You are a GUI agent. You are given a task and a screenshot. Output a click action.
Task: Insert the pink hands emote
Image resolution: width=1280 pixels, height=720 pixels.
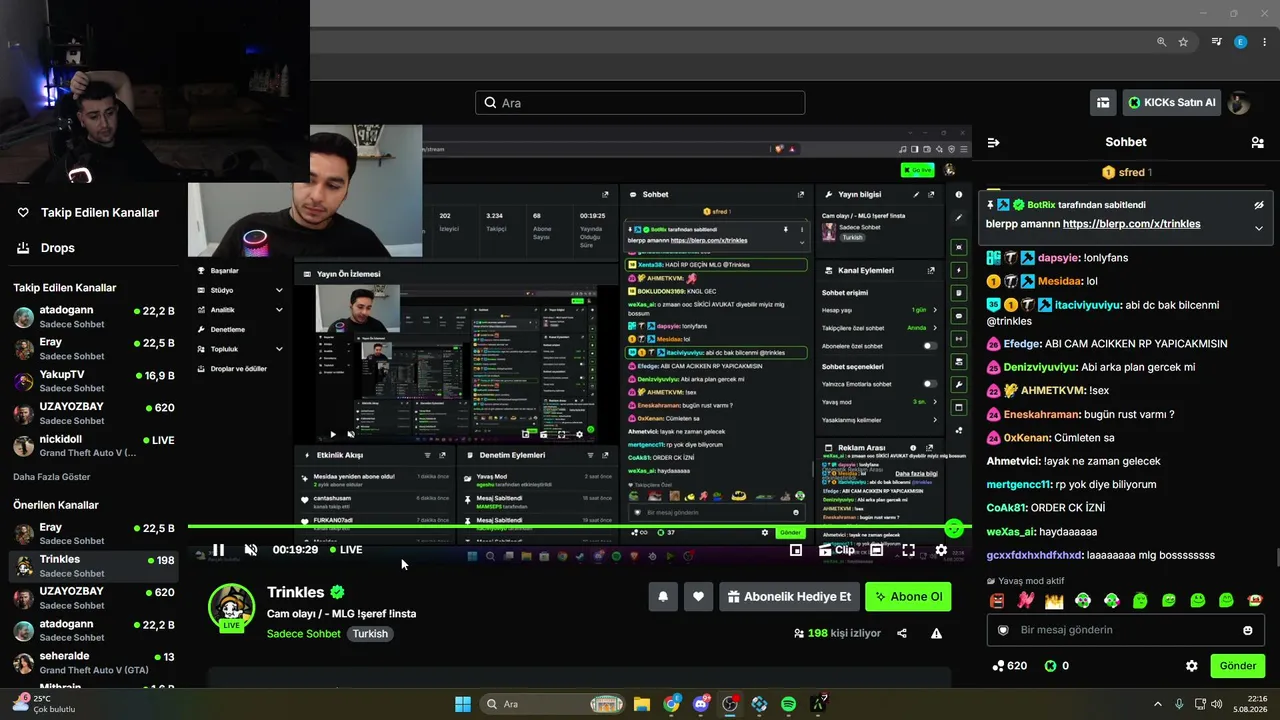pyautogui.click(x=1025, y=600)
